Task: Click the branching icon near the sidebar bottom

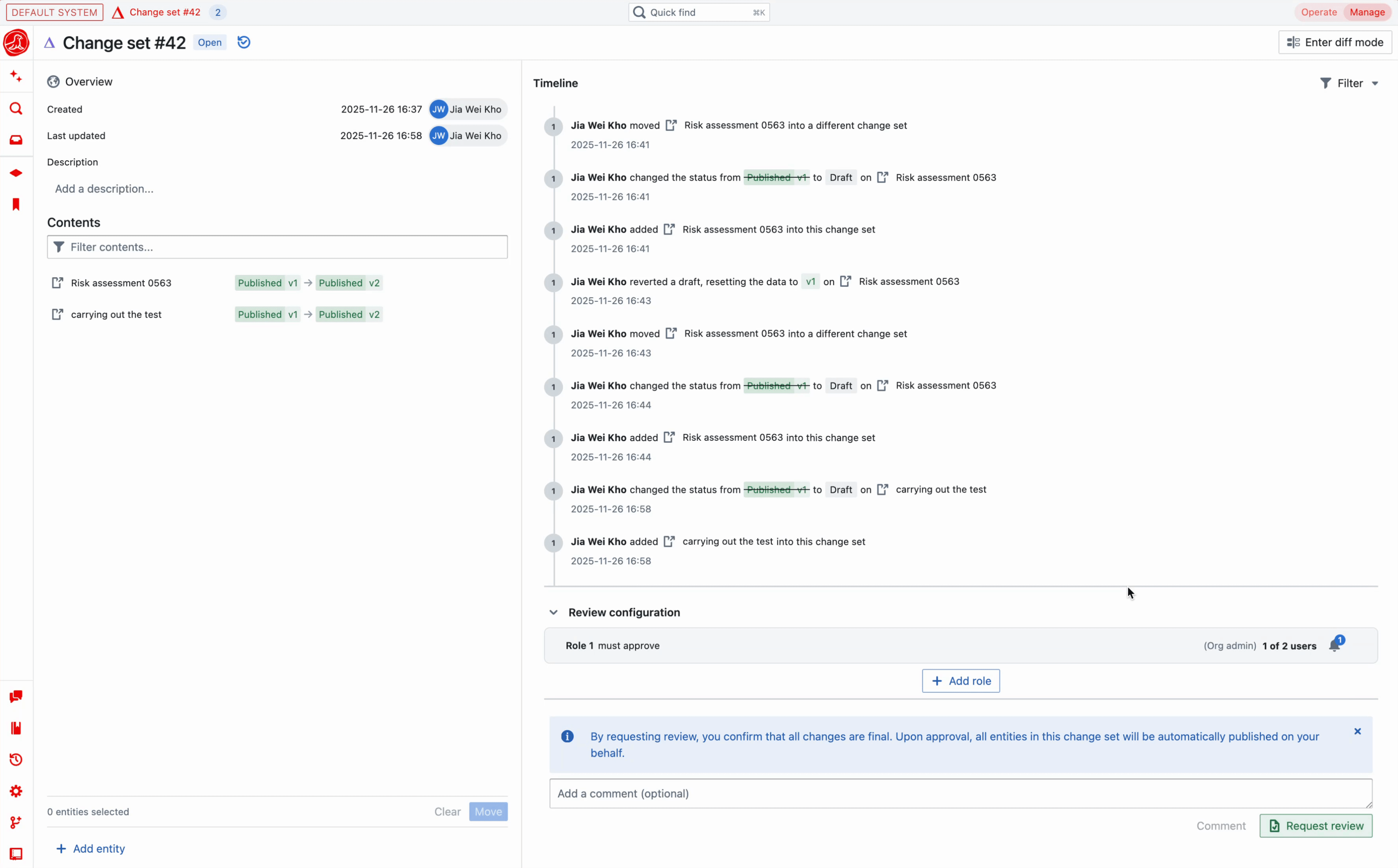Action: (x=15, y=822)
